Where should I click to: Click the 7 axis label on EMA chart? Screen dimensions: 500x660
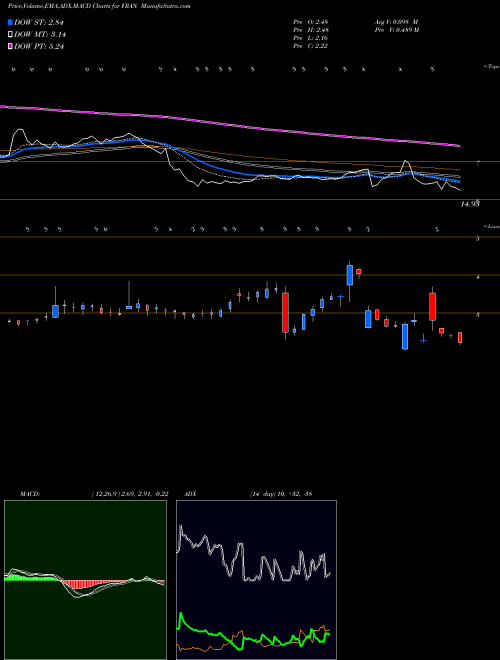pos(478,163)
